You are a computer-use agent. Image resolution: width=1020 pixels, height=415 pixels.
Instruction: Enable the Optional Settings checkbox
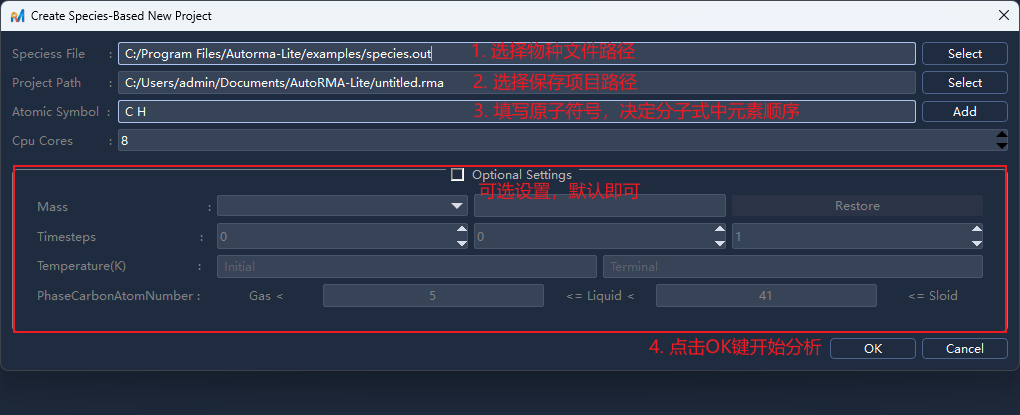coord(458,174)
